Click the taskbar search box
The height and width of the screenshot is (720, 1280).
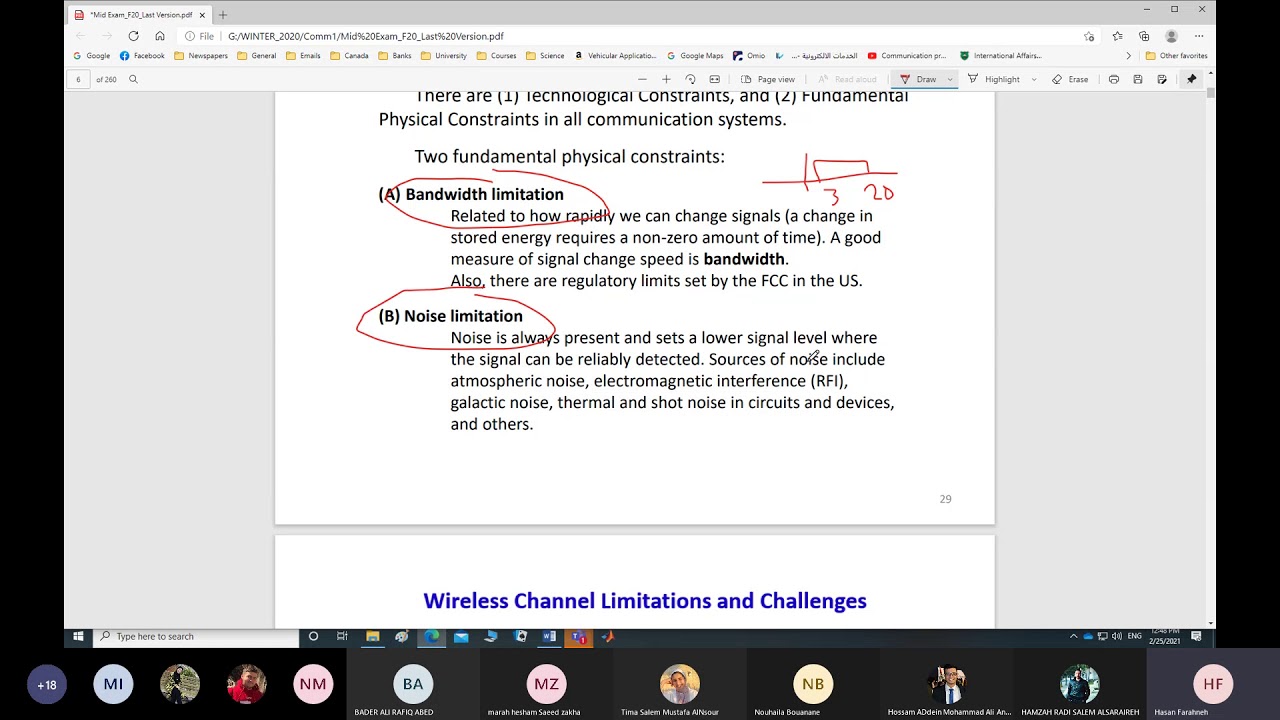pos(195,636)
